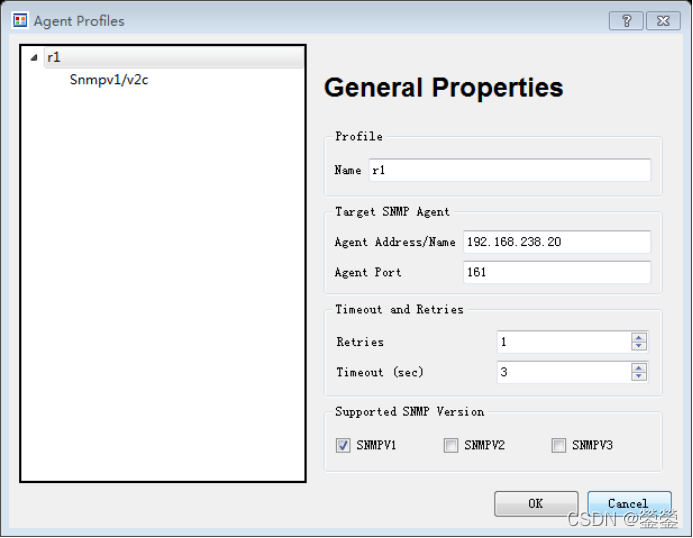Image resolution: width=693 pixels, height=538 pixels.
Task: Increase Timeout with up arrow
Action: coord(639,367)
